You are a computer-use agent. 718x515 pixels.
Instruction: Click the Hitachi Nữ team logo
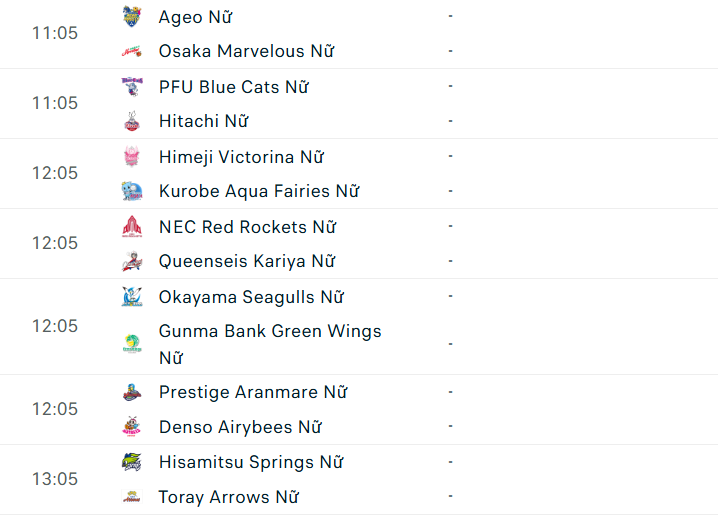click(x=132, y=121)
